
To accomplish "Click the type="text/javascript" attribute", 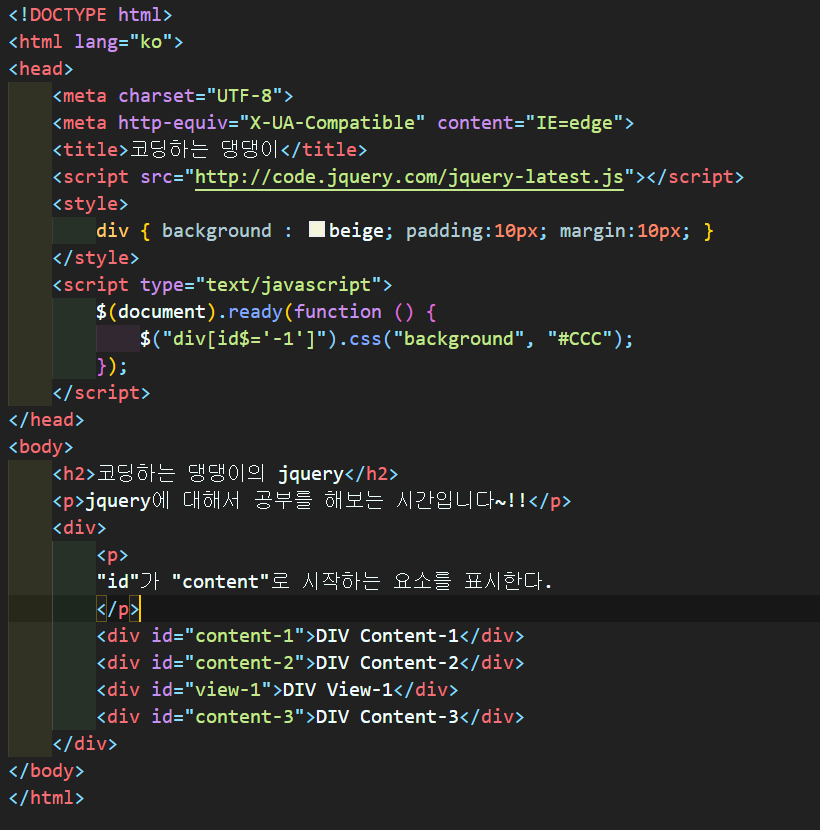I will coord(260,285).
